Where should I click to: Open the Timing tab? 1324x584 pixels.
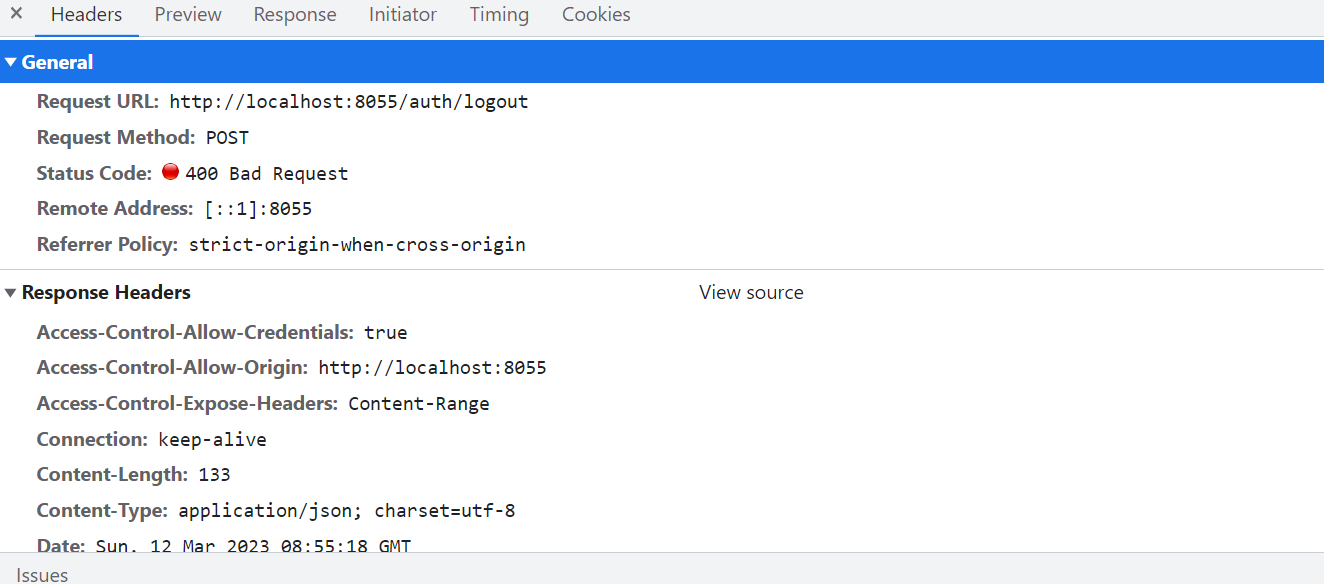[x=499, y=14]
